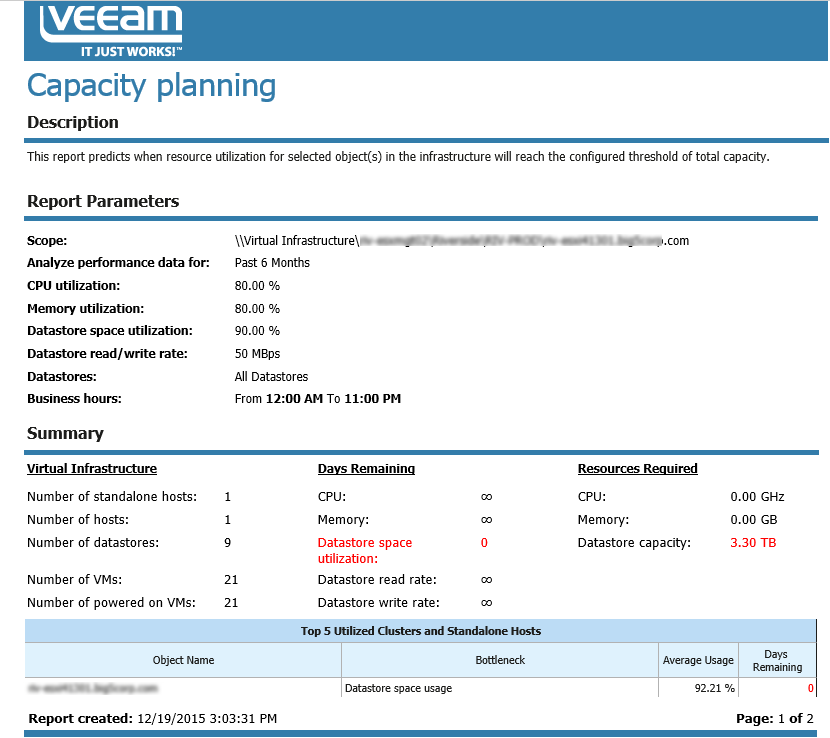The width and height of the screenshot is (830, 738).
Task: Select the "Capacity planning" report title
Action: [x=151, y=86]
